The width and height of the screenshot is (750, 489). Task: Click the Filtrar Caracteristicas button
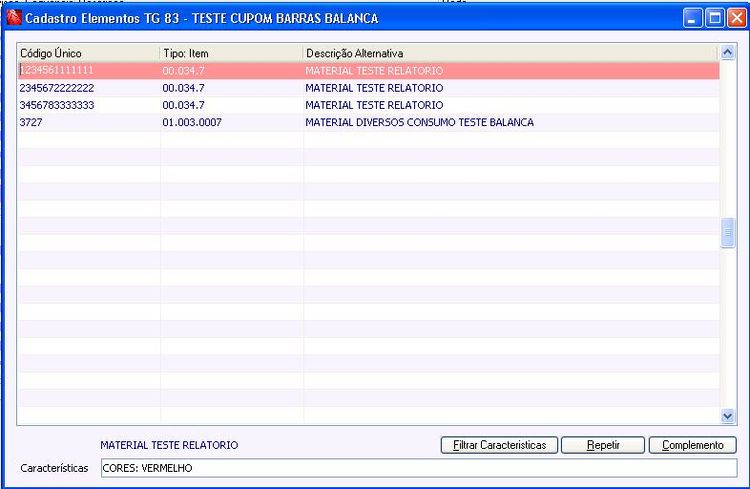[499, 445]
